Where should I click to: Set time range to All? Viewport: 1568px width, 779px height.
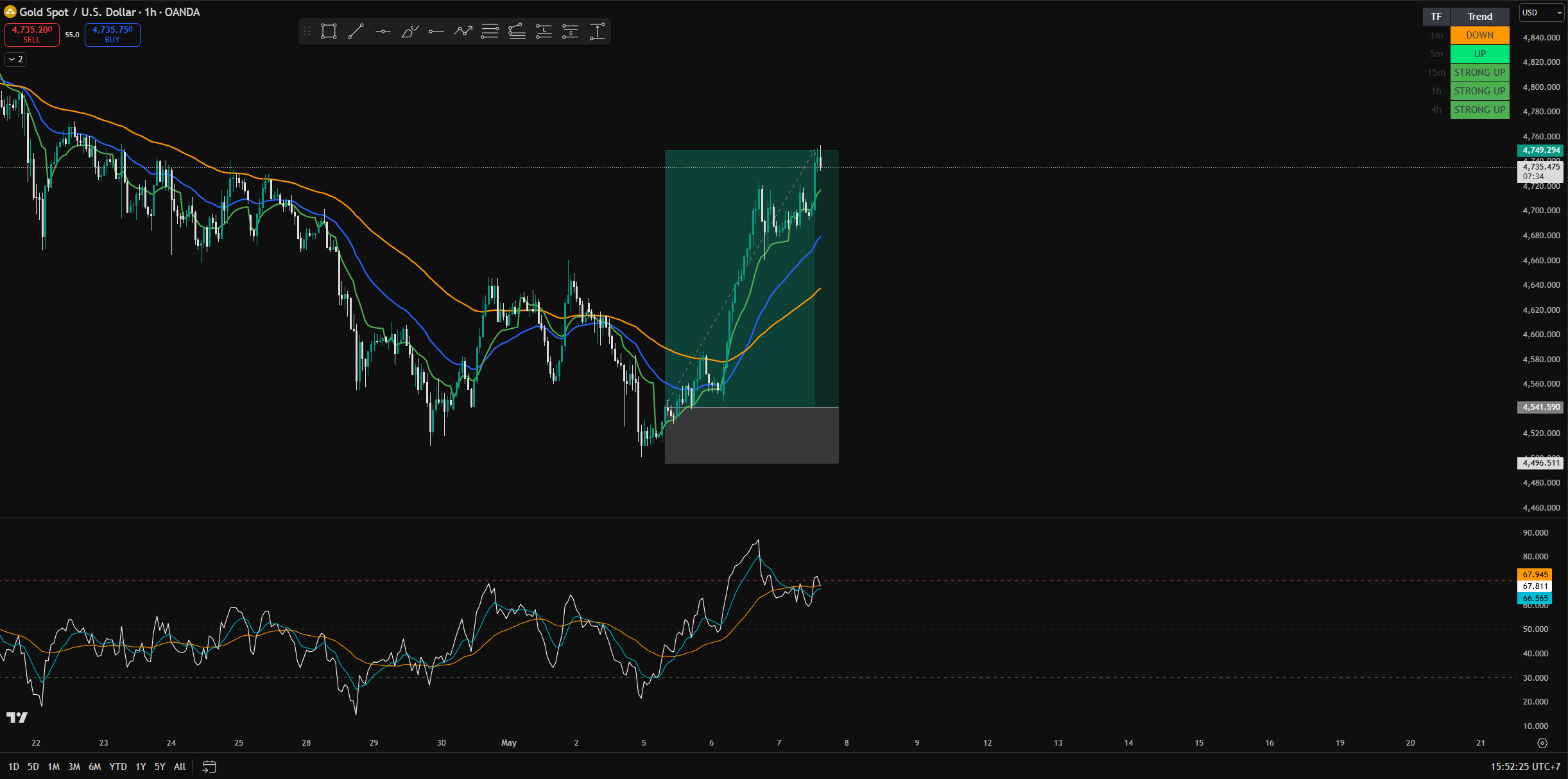180,766
